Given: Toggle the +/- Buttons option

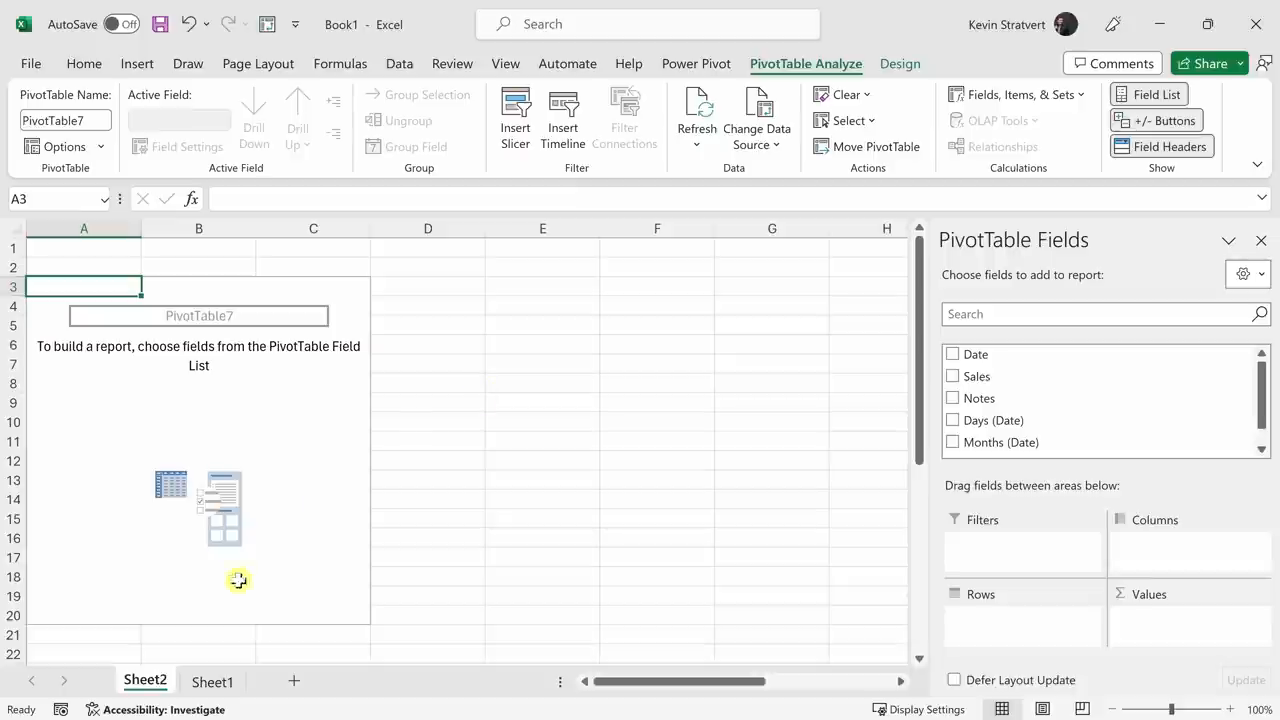Looking at the screenshot, I should pyautogui.click(x=1156, y=120).
